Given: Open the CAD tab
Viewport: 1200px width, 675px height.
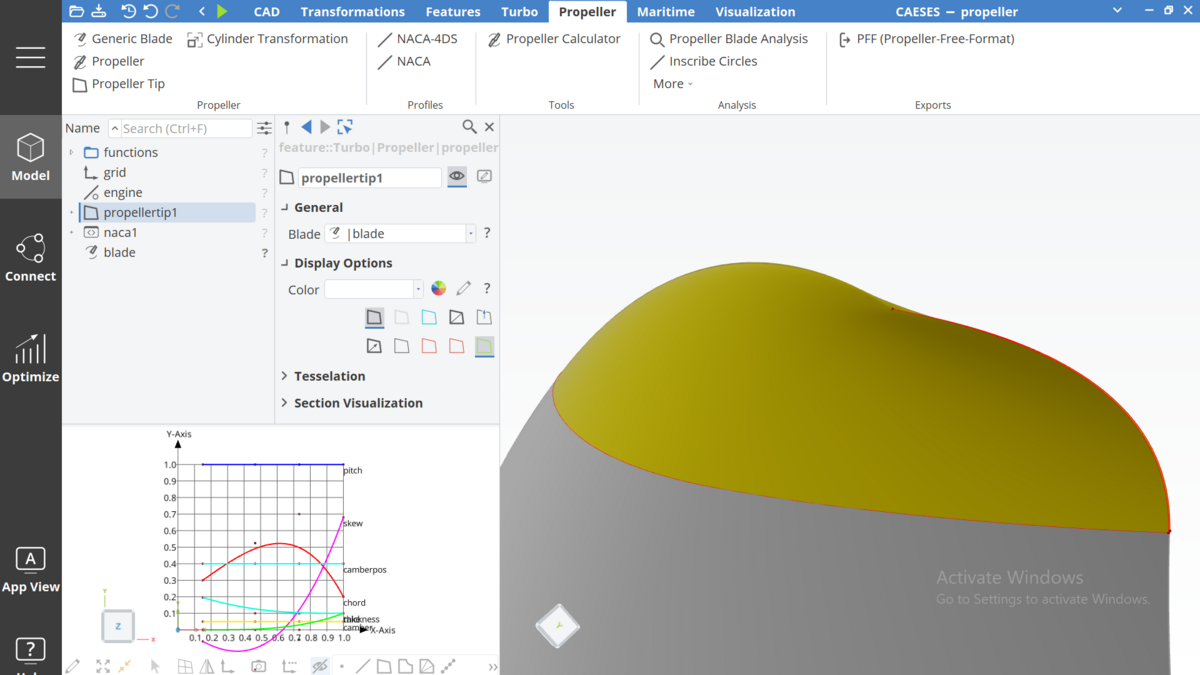Looking at the screenshot, I should click(267, 12).
